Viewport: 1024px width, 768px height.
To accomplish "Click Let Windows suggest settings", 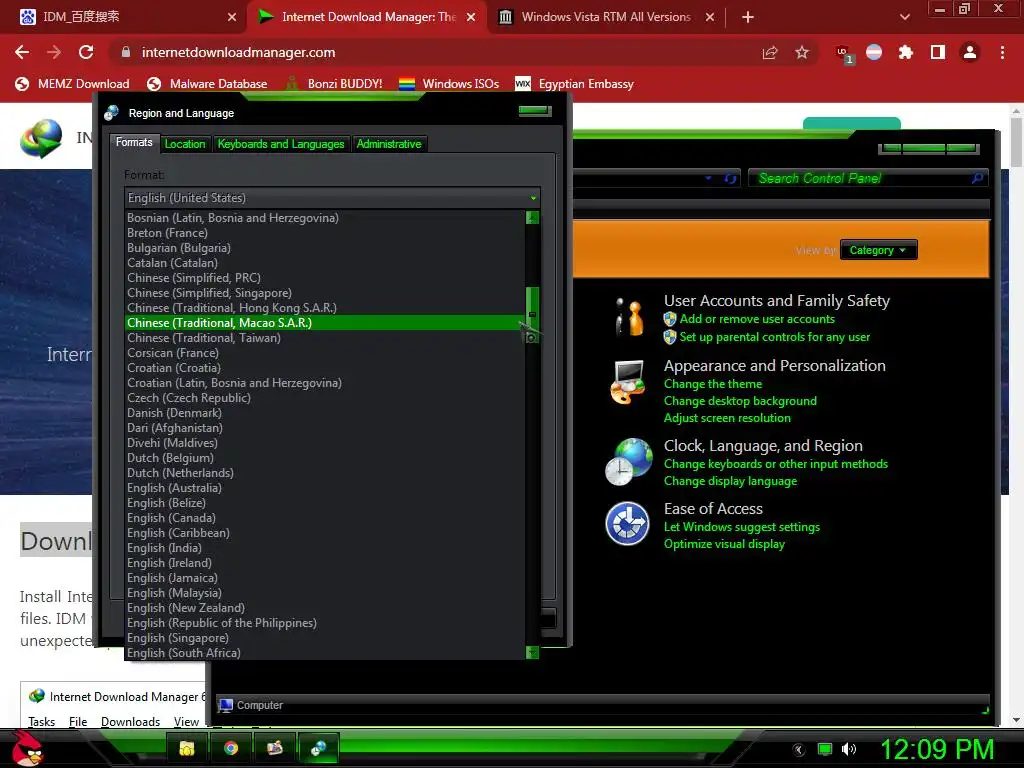I will pos(741,527).
